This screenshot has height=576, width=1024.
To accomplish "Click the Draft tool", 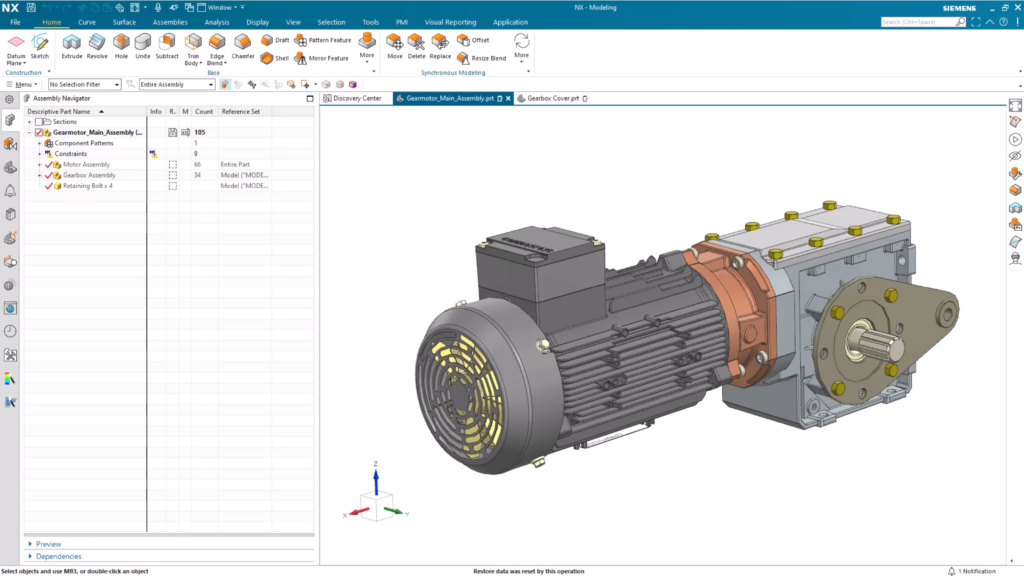I will pyautogui.click(x=275, y=40).
